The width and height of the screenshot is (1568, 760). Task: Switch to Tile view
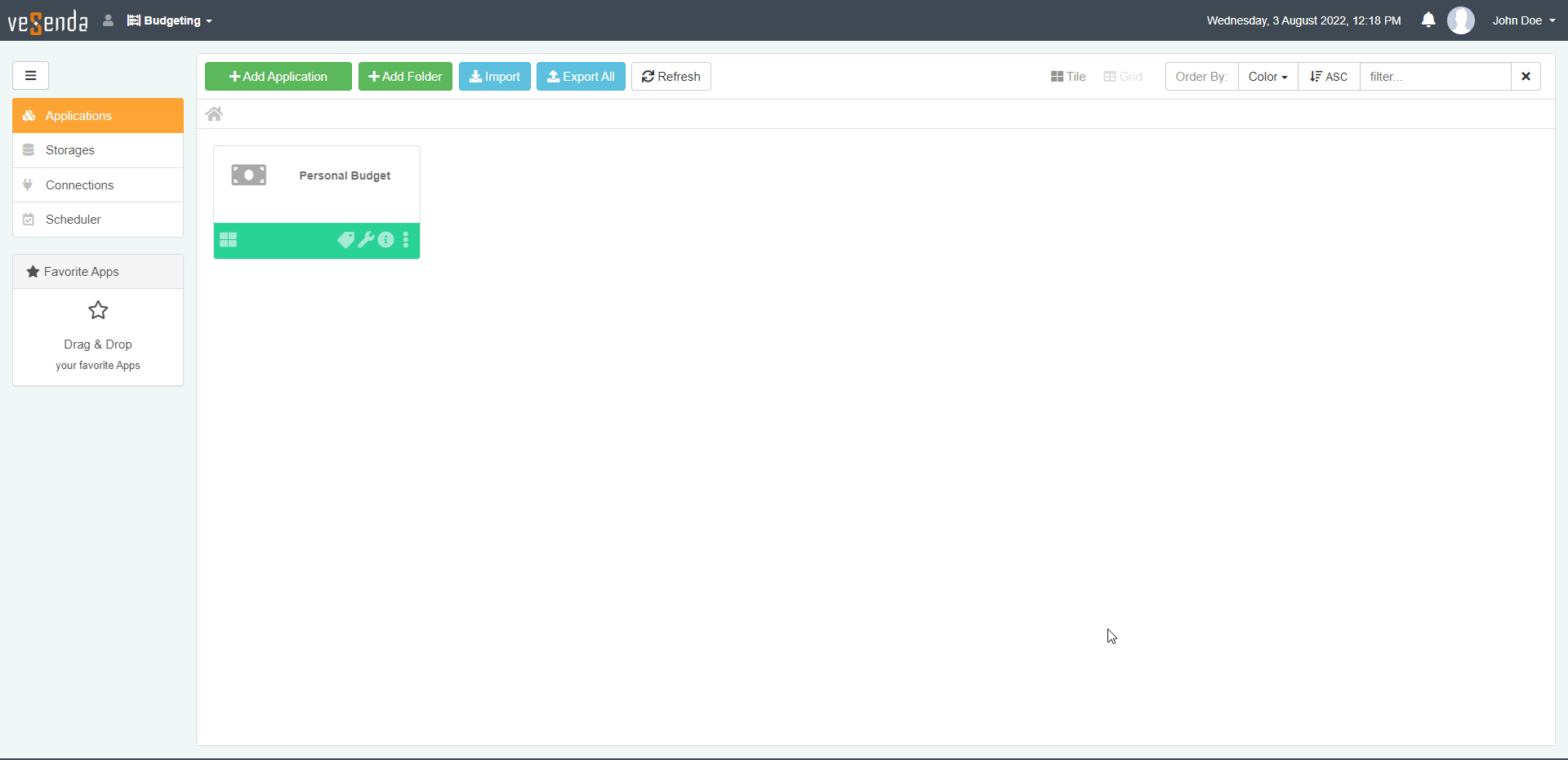click(x=1068, y=77)
